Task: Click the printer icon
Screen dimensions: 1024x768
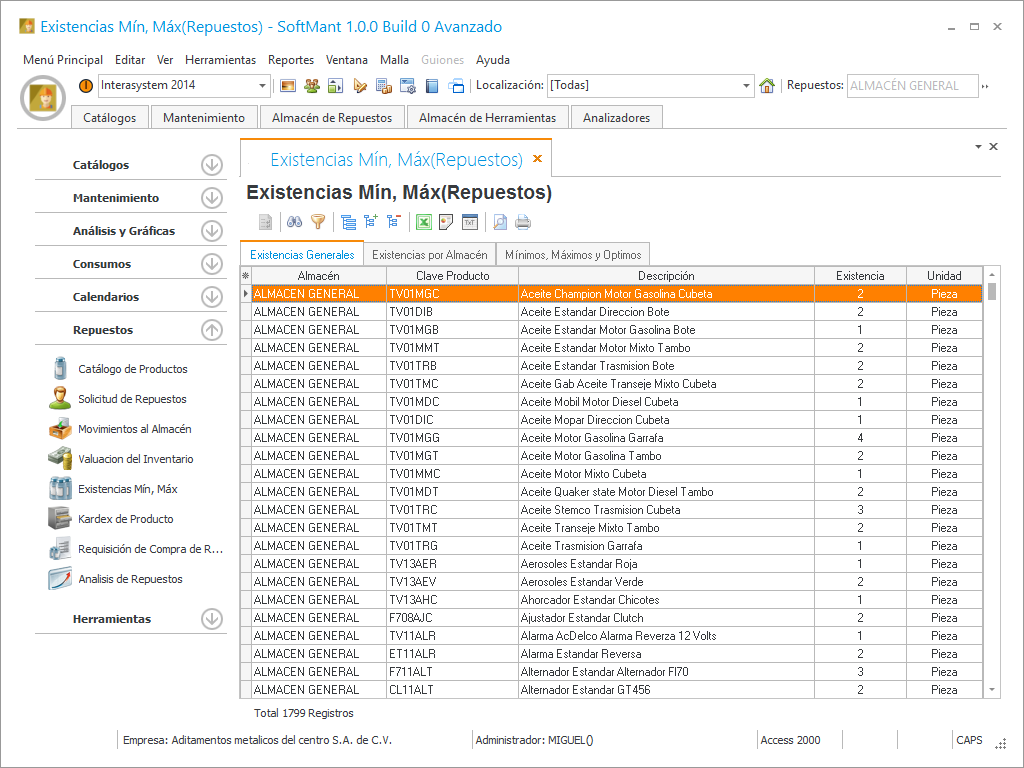Action: 523,222
